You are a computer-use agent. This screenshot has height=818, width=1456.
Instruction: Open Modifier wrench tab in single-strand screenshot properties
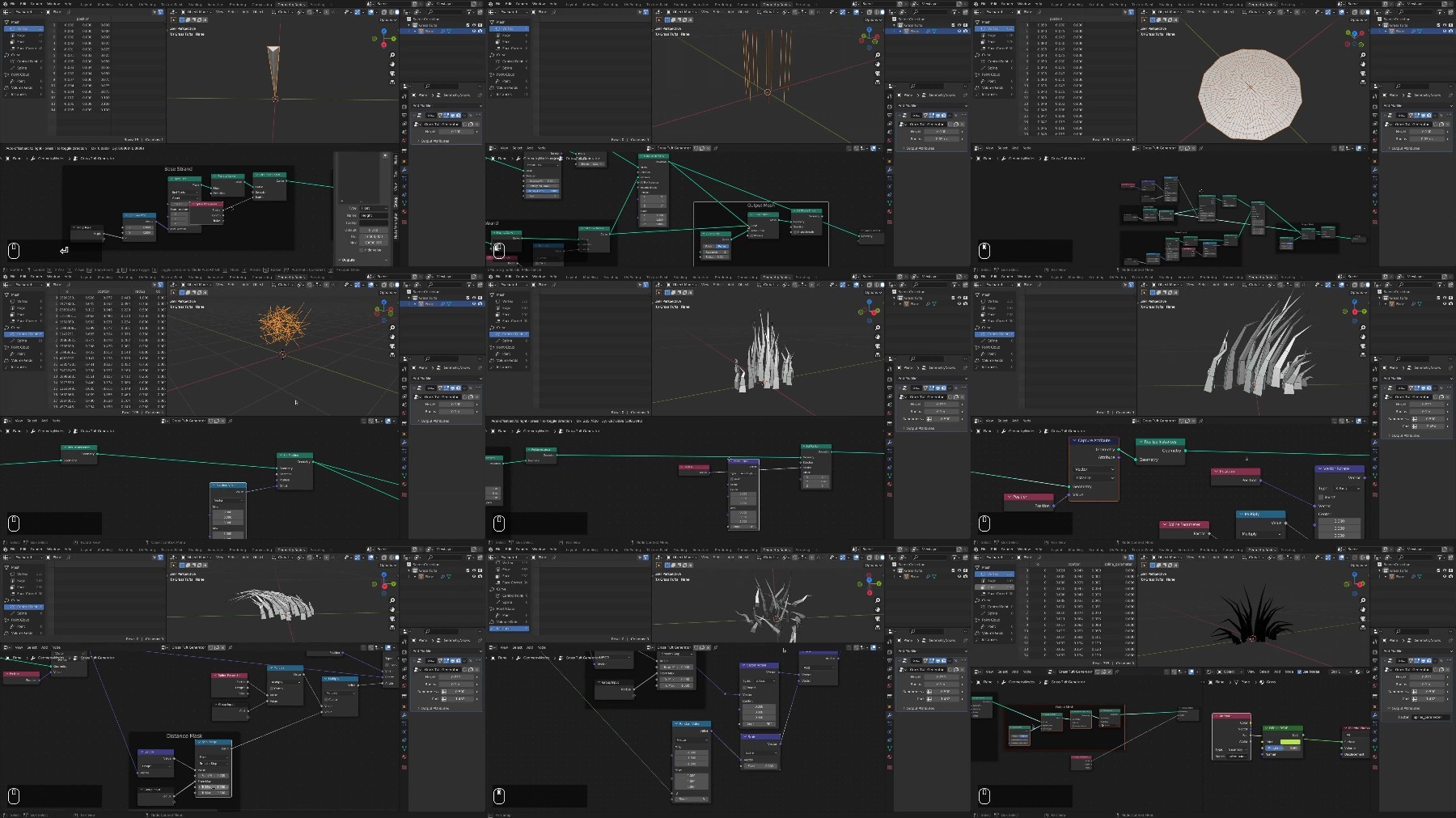click(404, 170)
